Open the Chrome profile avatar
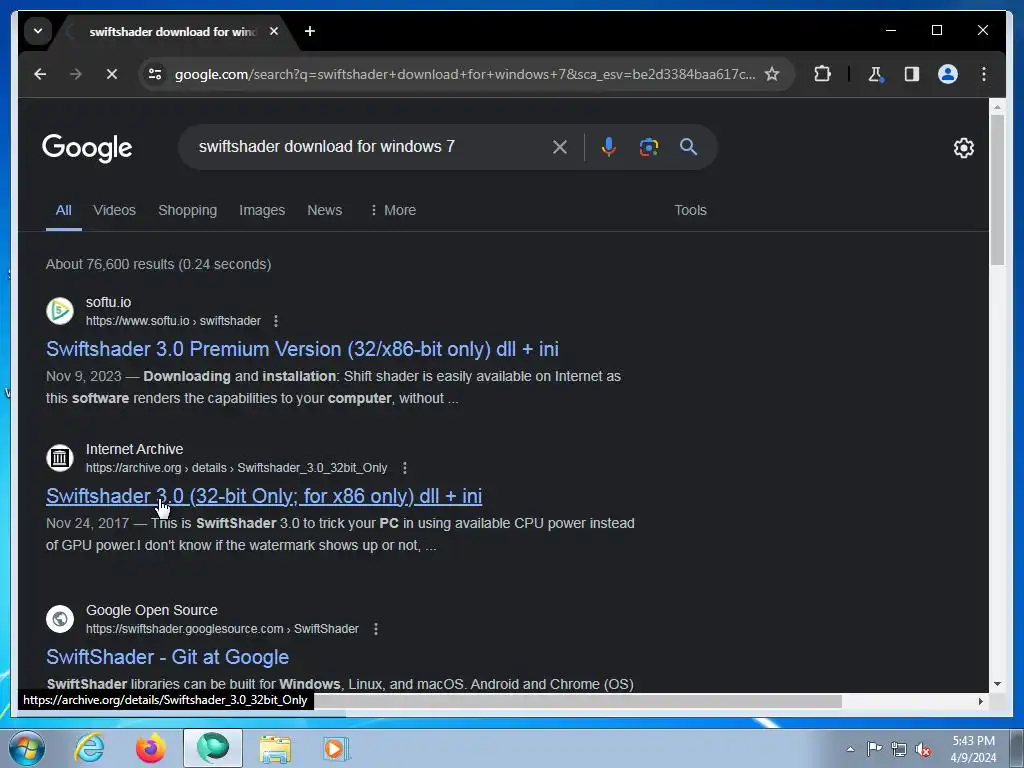The height and width of the screenshot is (768, 1024). click(948, 74)
